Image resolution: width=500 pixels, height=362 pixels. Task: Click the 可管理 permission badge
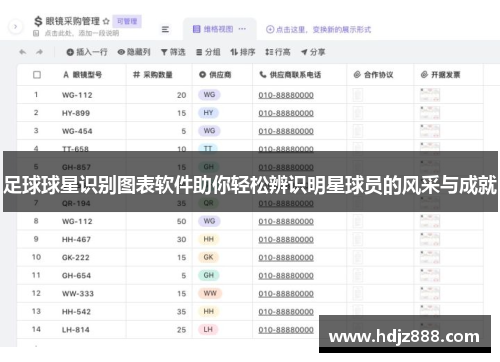[x=127, y=21]
